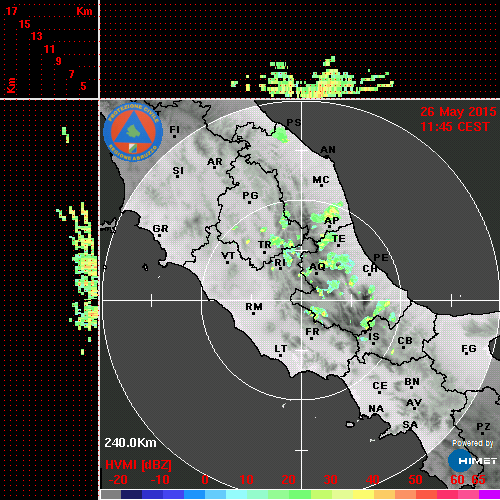Viewport: 500px width, 500px height.
Task: Select the PG city marker
Action: tap(249, 202)
